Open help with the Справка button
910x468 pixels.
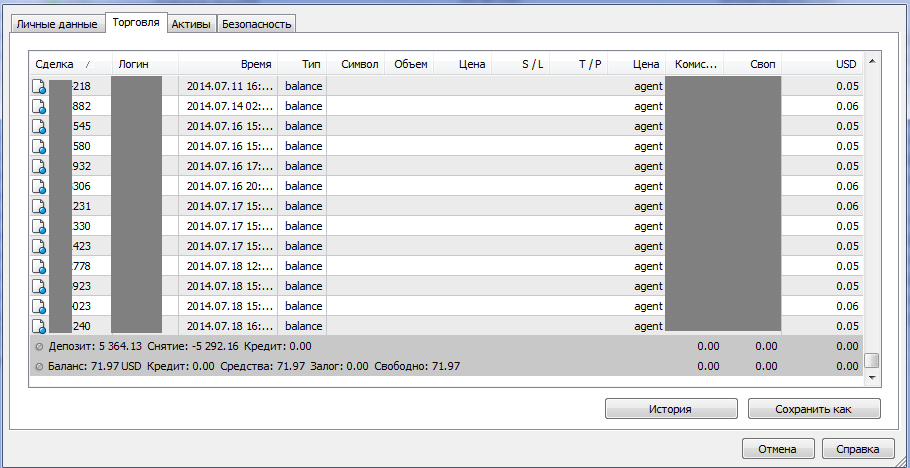click(858, 448)
